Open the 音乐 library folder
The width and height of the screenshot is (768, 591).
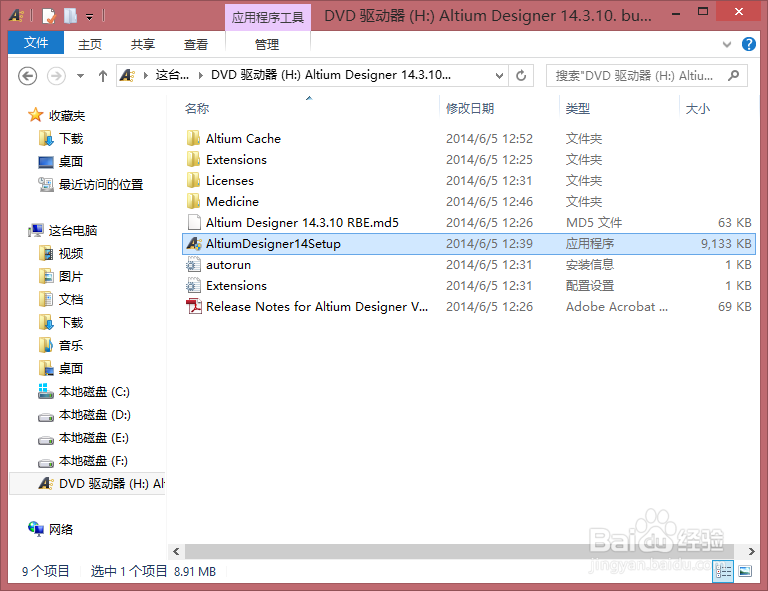[x=71, y=346]
